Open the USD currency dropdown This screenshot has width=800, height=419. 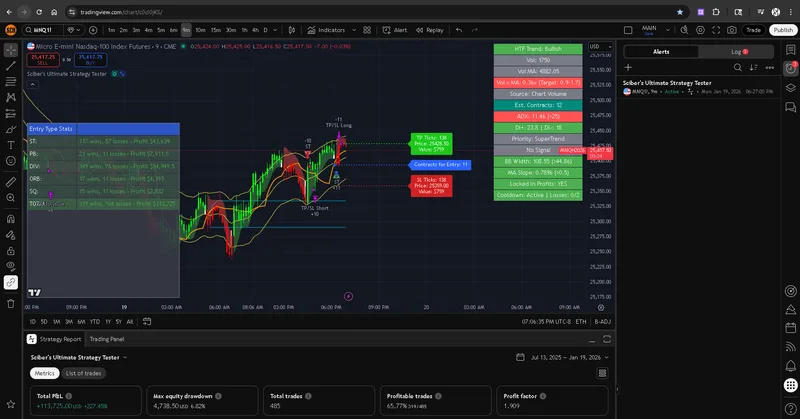point(601,46)
